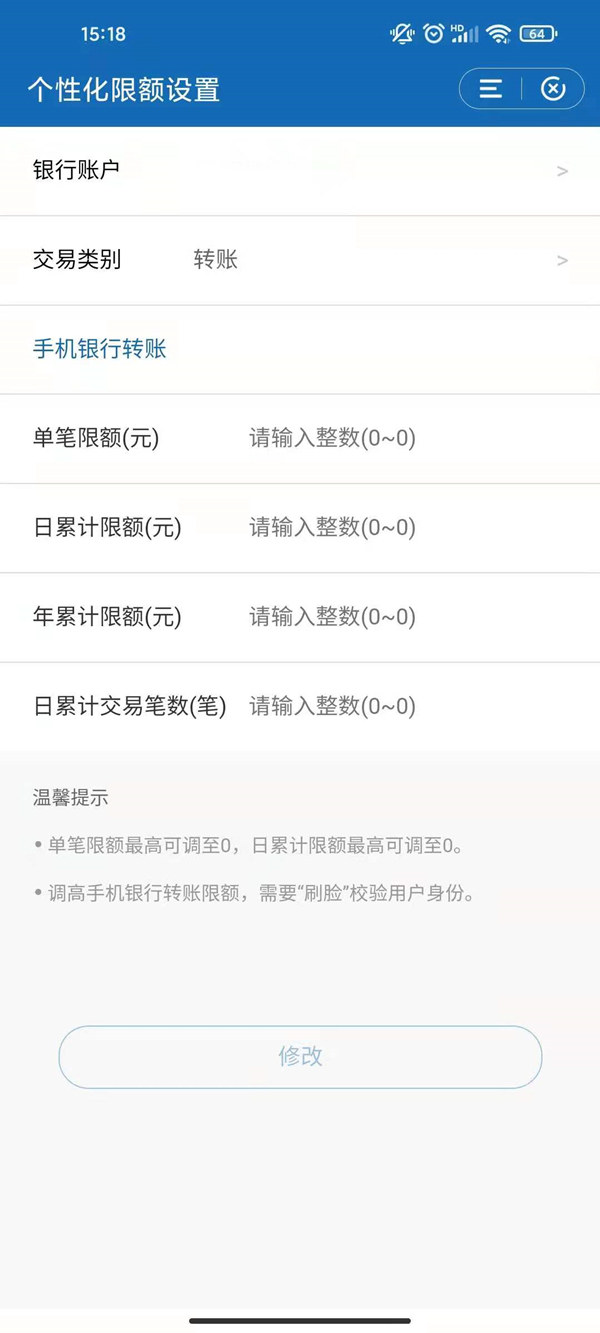Tap the 个性化限额设置 page title
Viewport: 600px width, 1333px height.
[x=123, y=90]
